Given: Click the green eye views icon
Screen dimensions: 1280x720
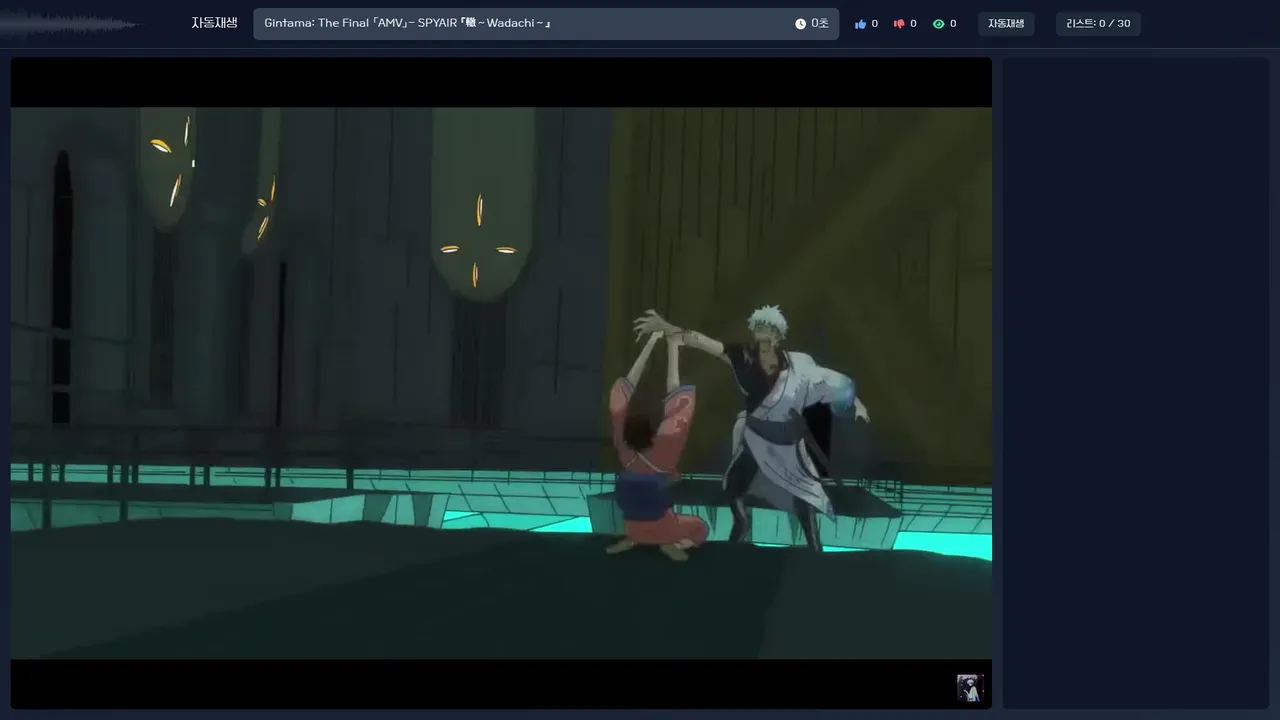Looking at the screenshot, I should click(938, 24).
